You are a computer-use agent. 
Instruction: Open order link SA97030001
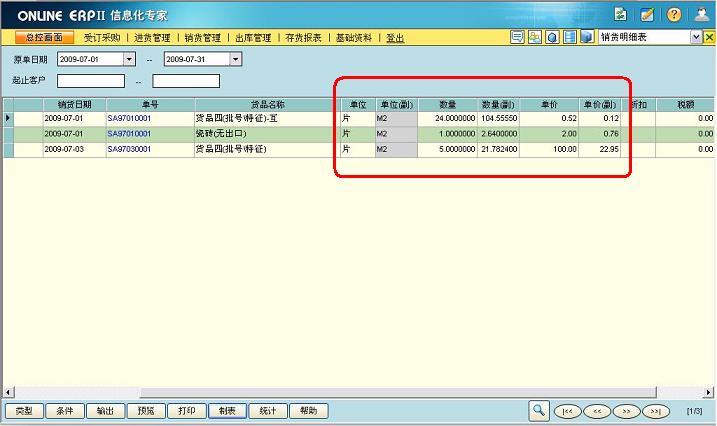[129, 149]
